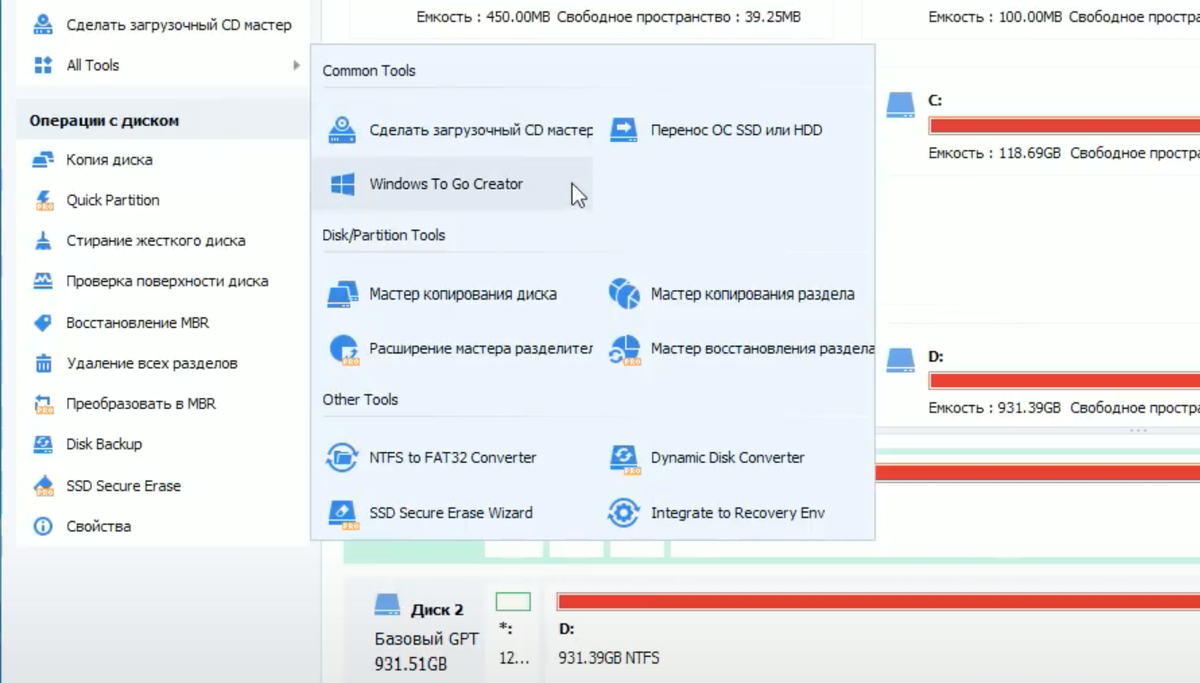Click the drive D: disk icon in list

pyautogui.click(x=901, y=360)
